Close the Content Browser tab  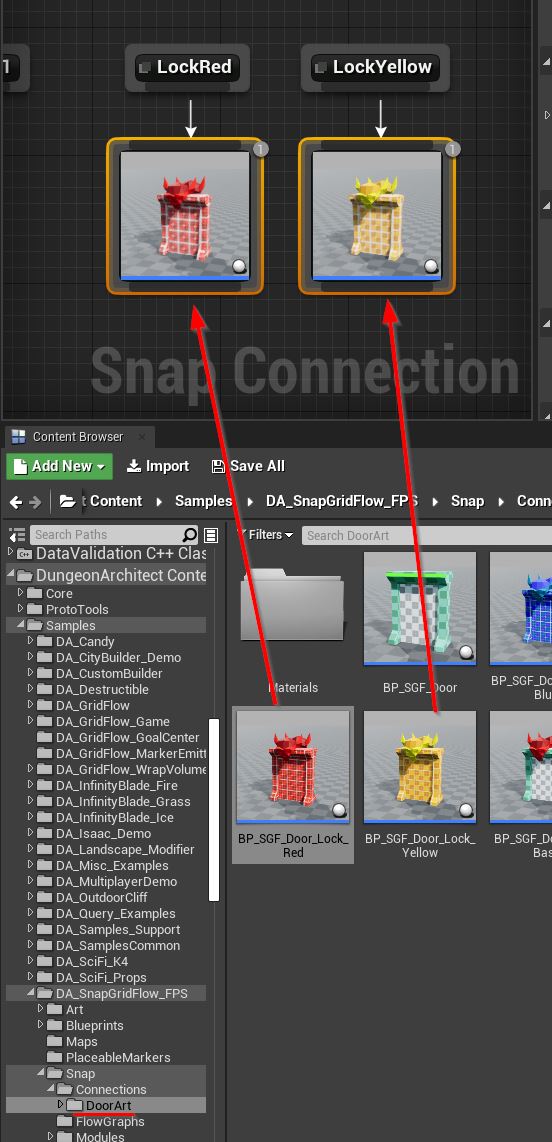[x=142, y=437]
